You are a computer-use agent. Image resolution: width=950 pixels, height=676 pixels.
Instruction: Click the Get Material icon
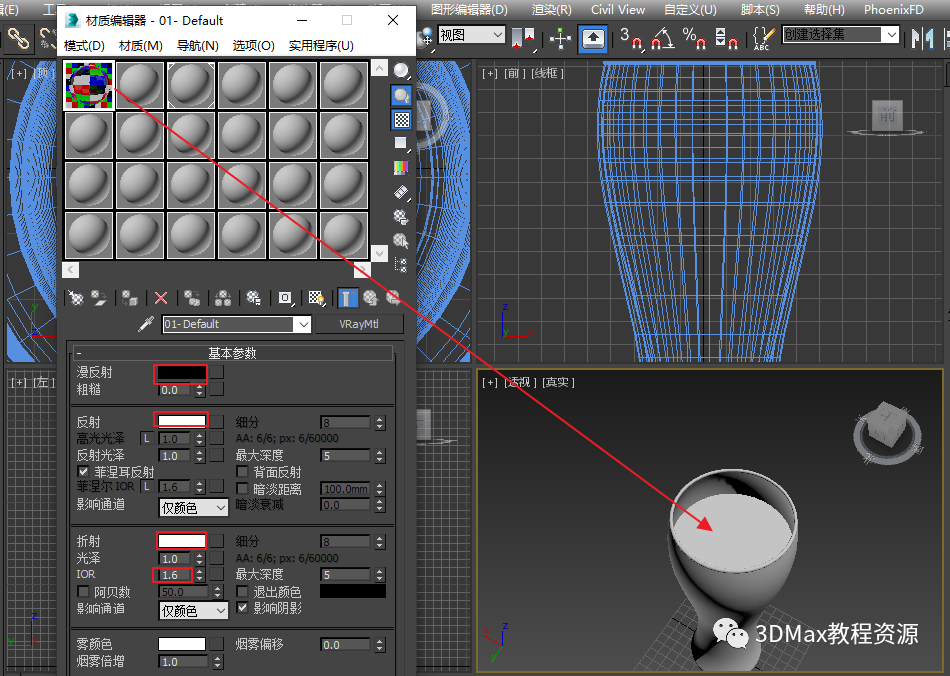tap(76, 297)
